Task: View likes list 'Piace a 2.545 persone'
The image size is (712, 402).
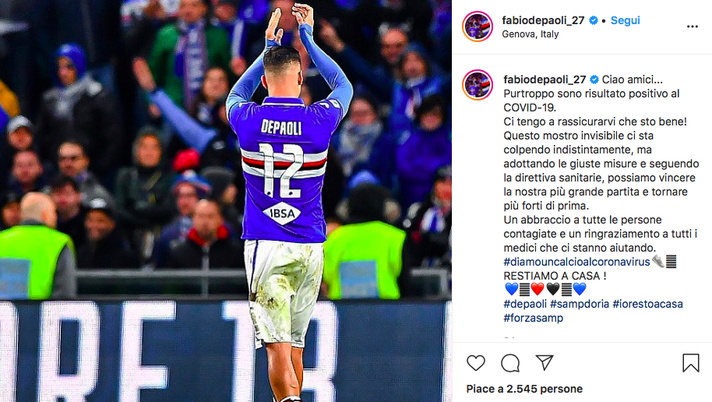Action: [524, 389]
